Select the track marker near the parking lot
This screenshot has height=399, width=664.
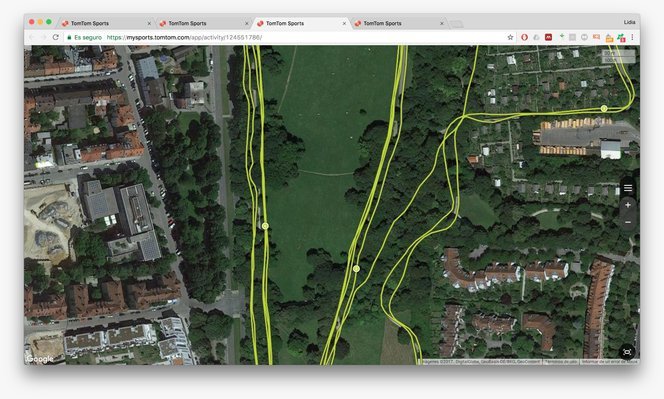604,108
